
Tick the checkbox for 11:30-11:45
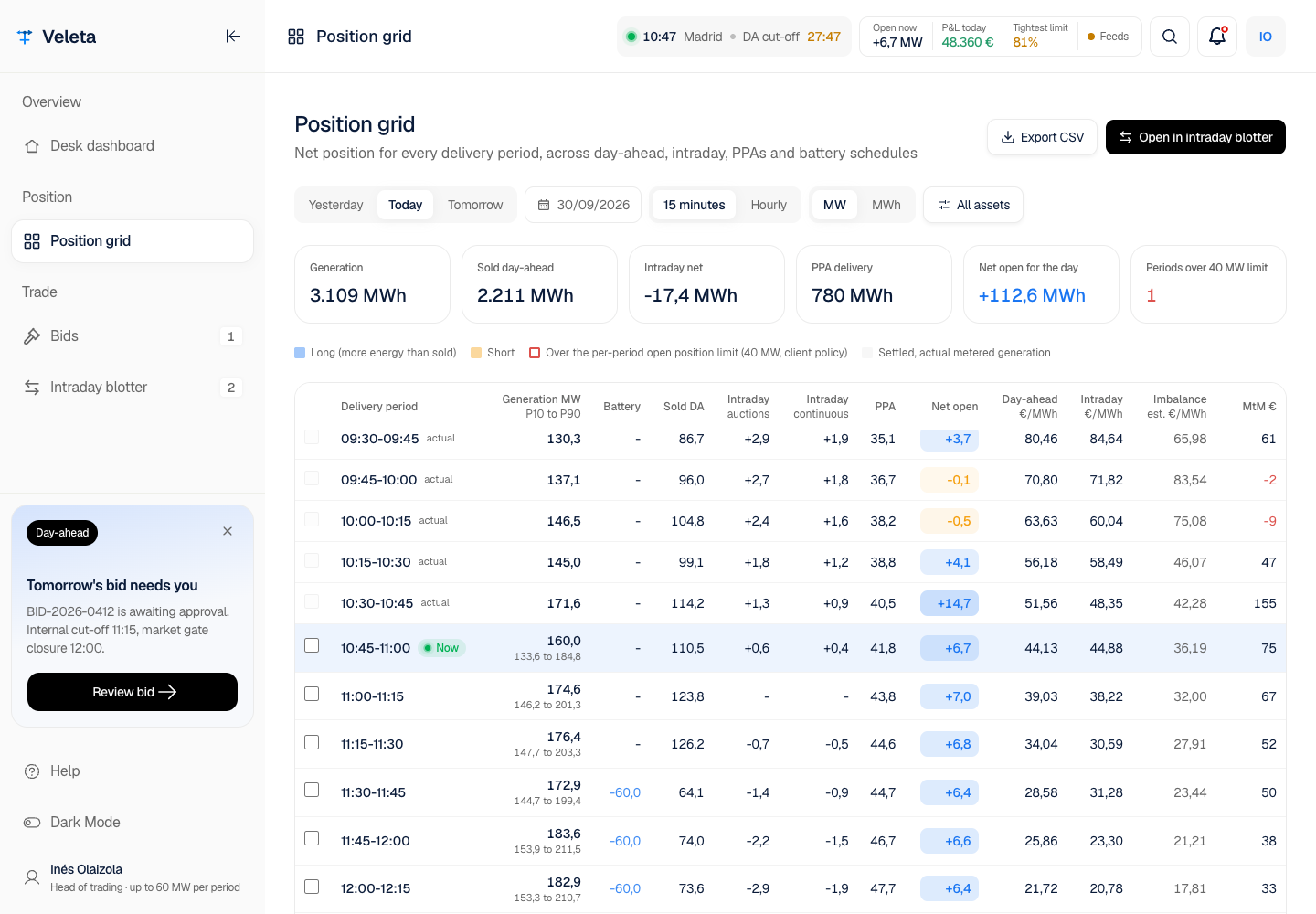coord(312,790)
